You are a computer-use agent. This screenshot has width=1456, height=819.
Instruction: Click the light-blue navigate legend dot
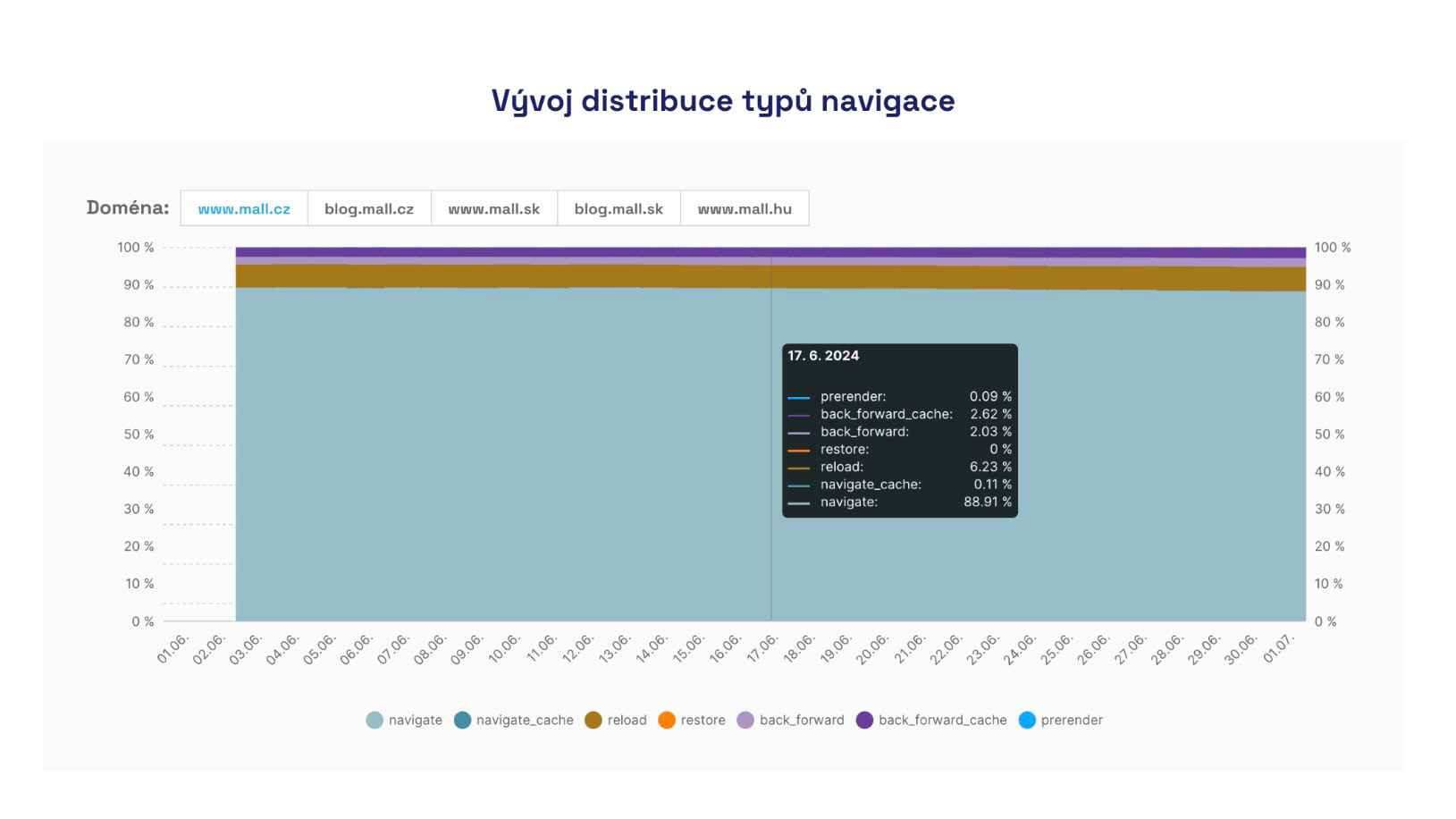(x=374, y=720)
